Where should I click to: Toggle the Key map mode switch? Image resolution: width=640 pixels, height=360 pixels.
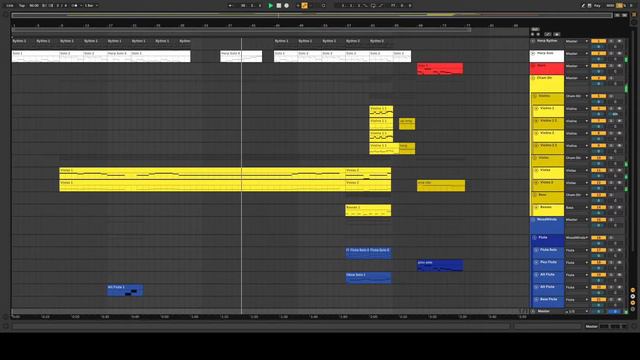pos(598,6)
